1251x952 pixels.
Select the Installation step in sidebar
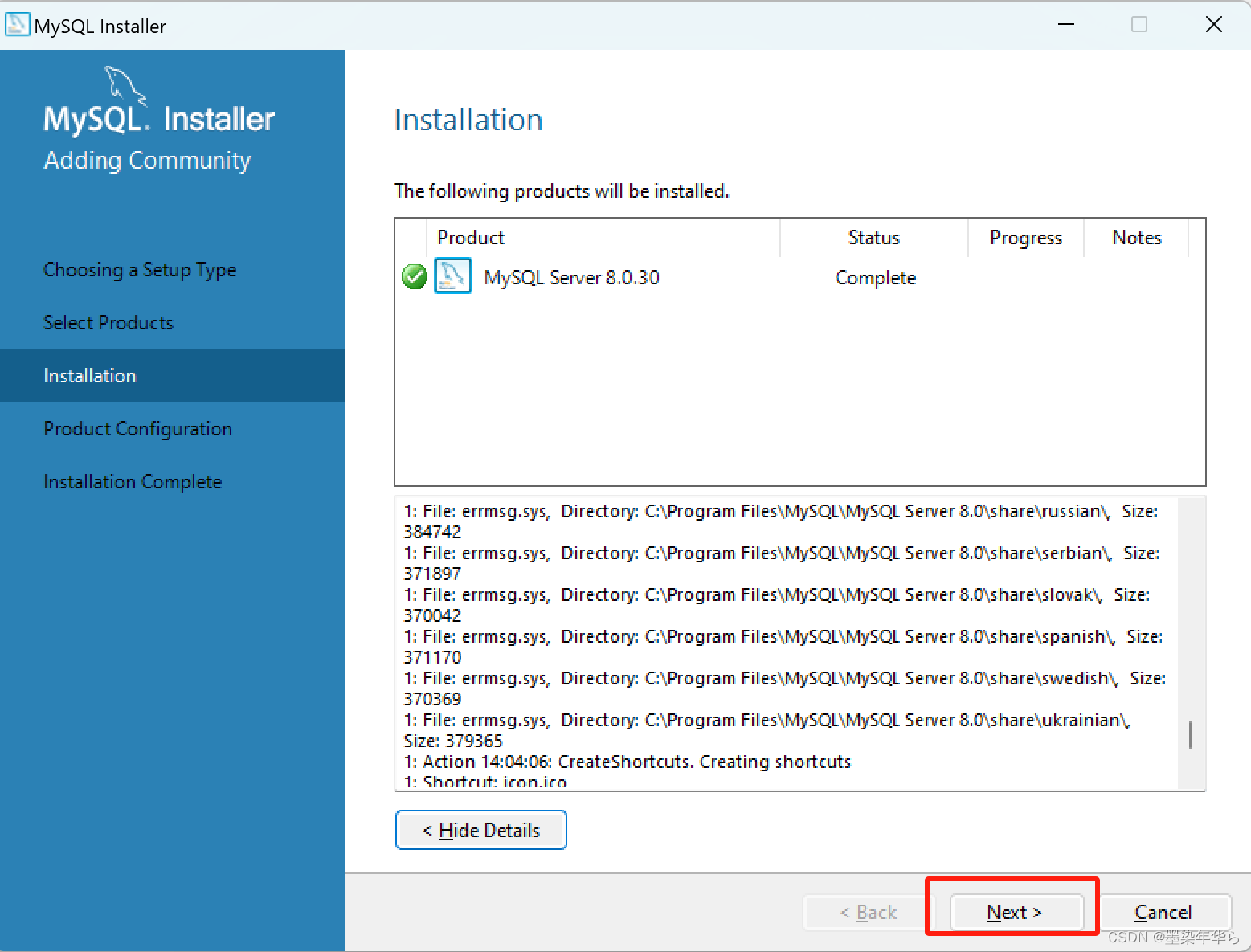(x=173, y=375)
